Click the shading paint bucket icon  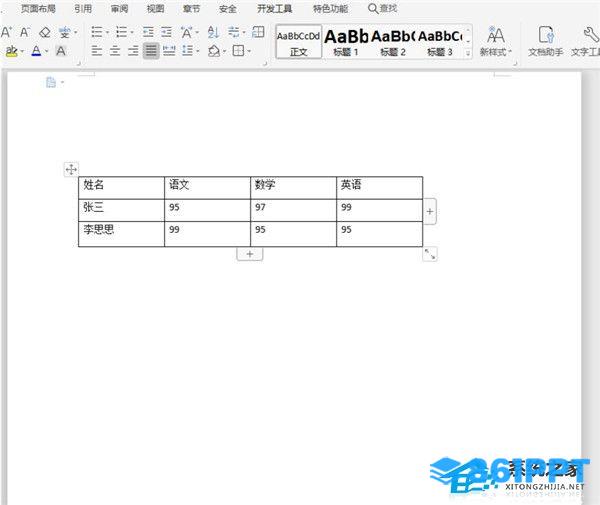click(x=214, y=50)
